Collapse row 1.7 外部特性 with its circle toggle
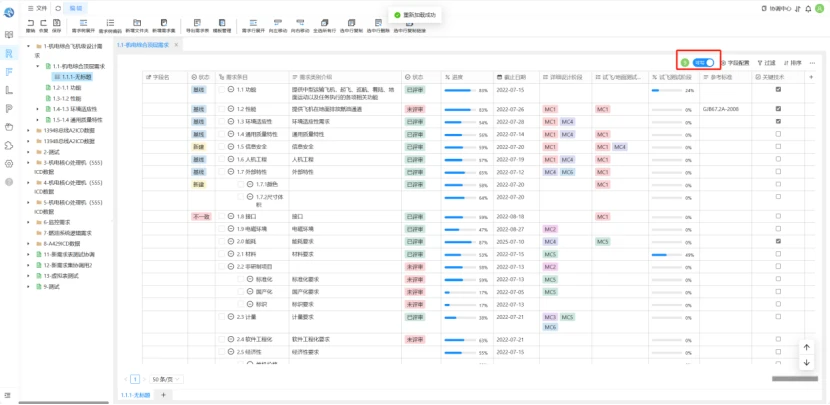 click(231, 172)
